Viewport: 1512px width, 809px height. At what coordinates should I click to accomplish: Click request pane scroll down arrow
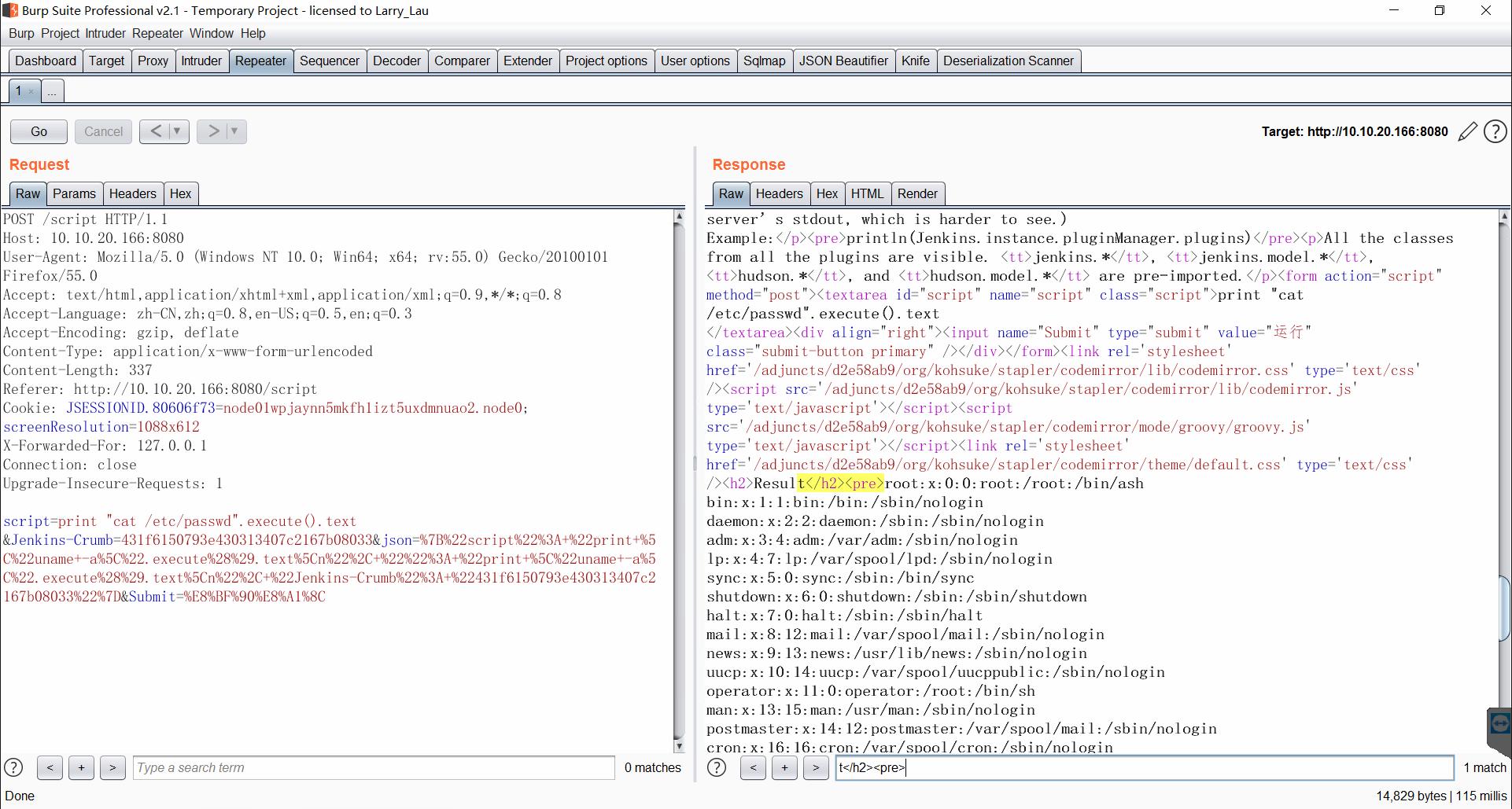[x=679, y=746]
